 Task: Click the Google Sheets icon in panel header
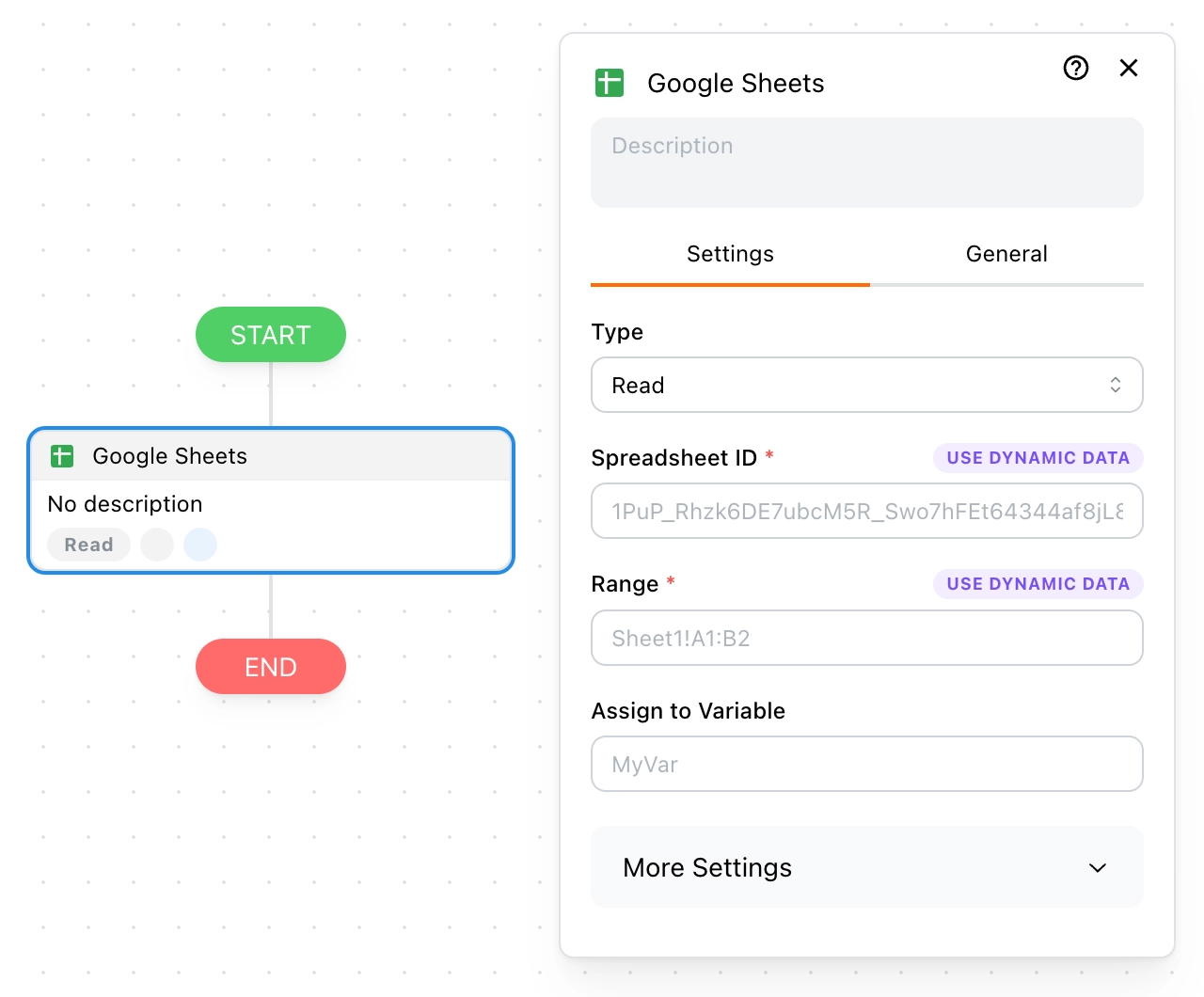coord(610,83)
